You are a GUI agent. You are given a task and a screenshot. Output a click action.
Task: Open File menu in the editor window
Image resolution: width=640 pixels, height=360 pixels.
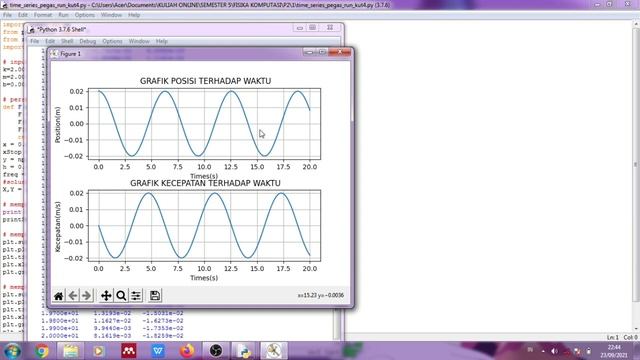point(7,15)
